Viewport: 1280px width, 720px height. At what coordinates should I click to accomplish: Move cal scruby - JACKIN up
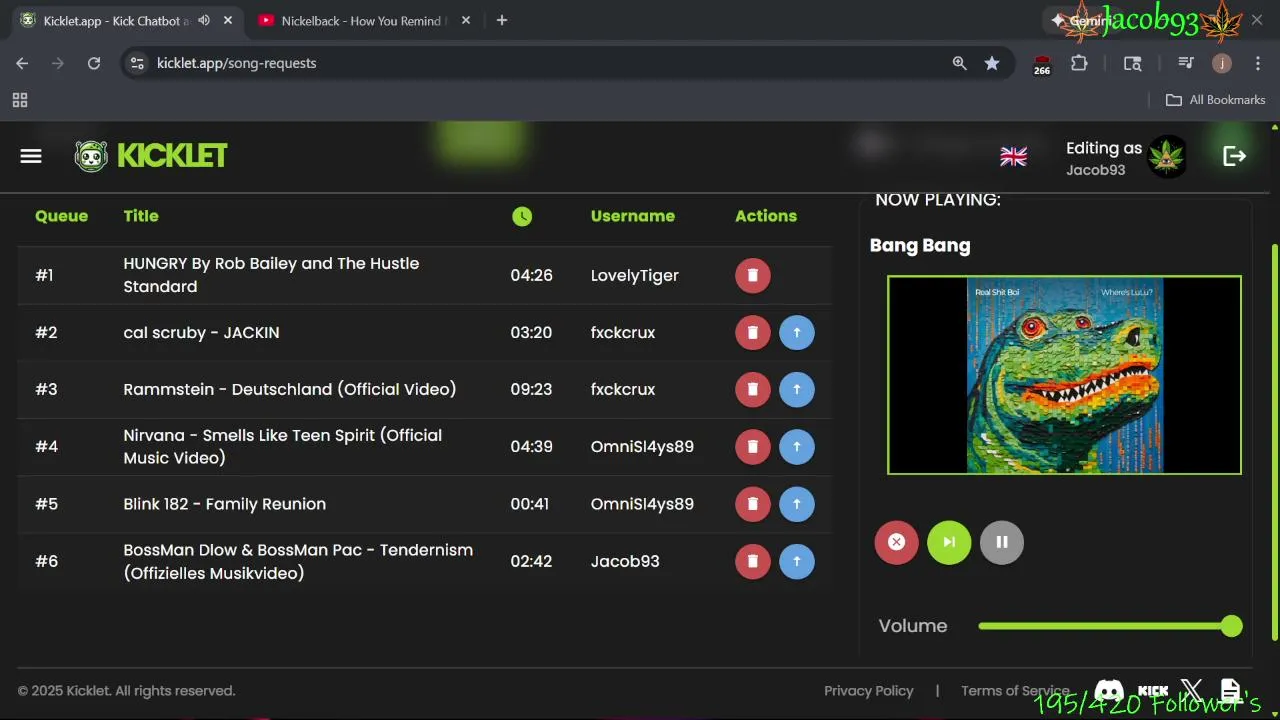[797, 332]
